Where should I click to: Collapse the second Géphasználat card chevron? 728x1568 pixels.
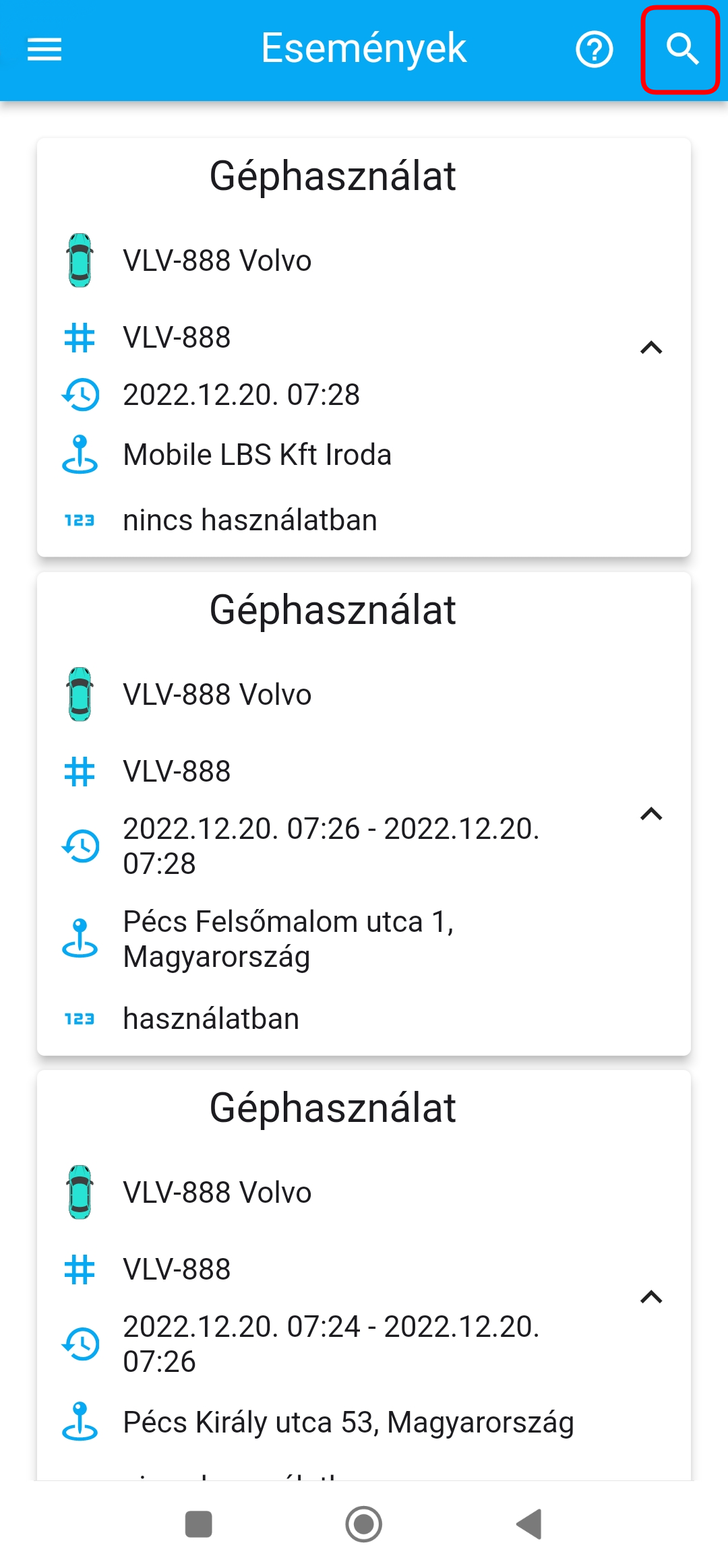click(651, 814)
